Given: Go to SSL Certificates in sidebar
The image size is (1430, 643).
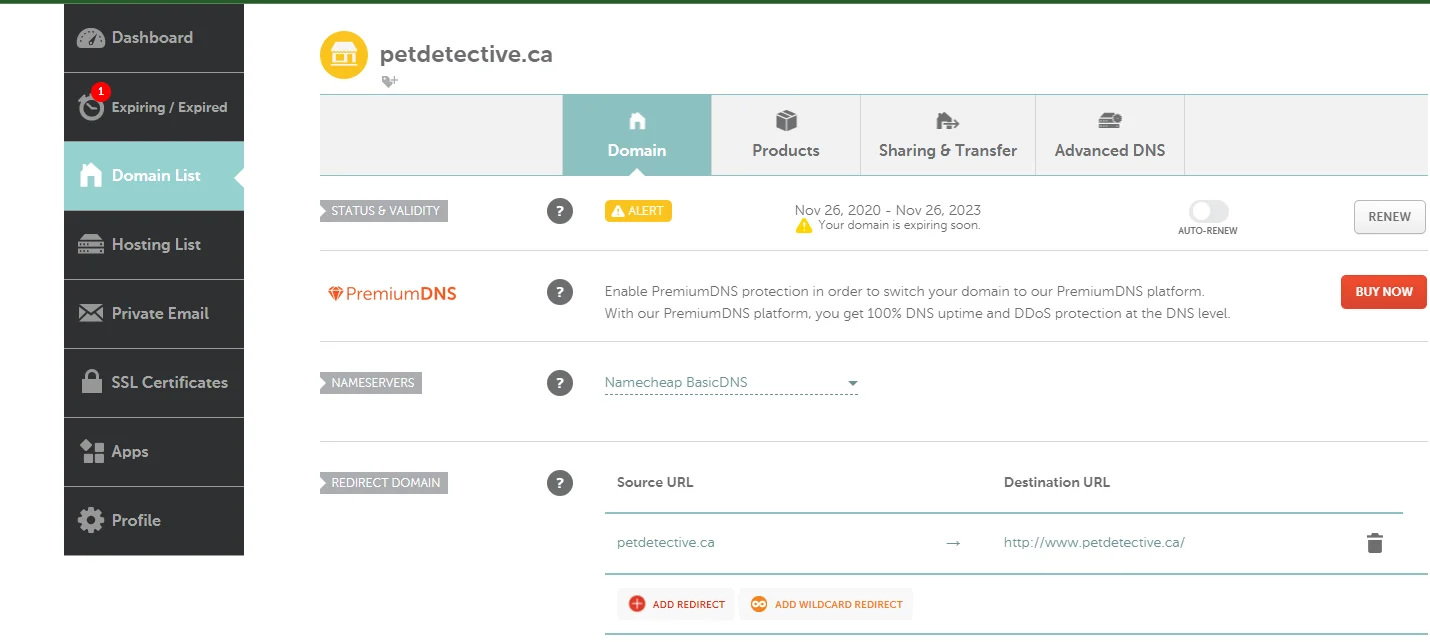Looking at the screenshot, I should coord(154,382).
